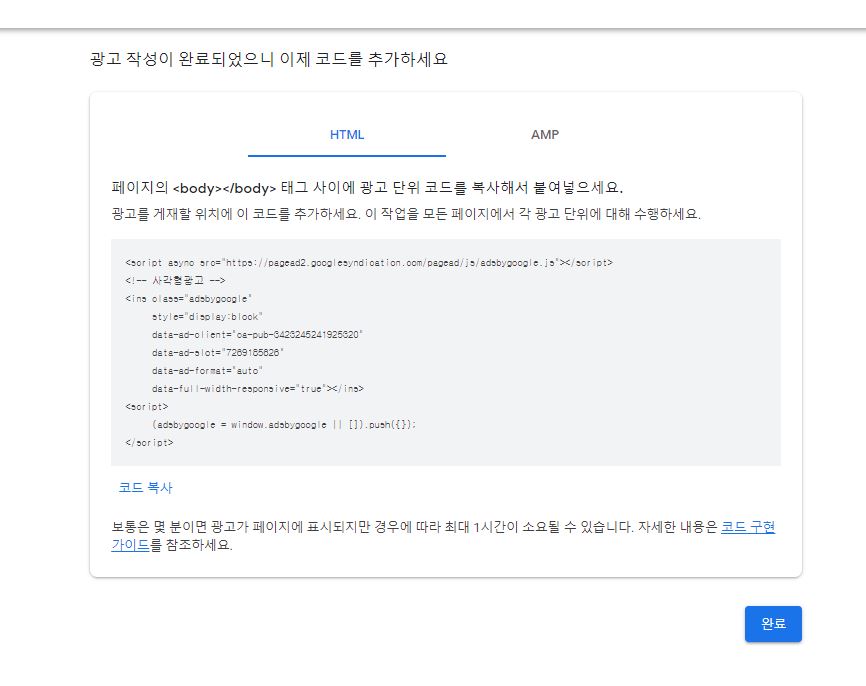866x686 pixels.
Task: Click the style="display:block" code line
Action: click(x=207, y=317)
